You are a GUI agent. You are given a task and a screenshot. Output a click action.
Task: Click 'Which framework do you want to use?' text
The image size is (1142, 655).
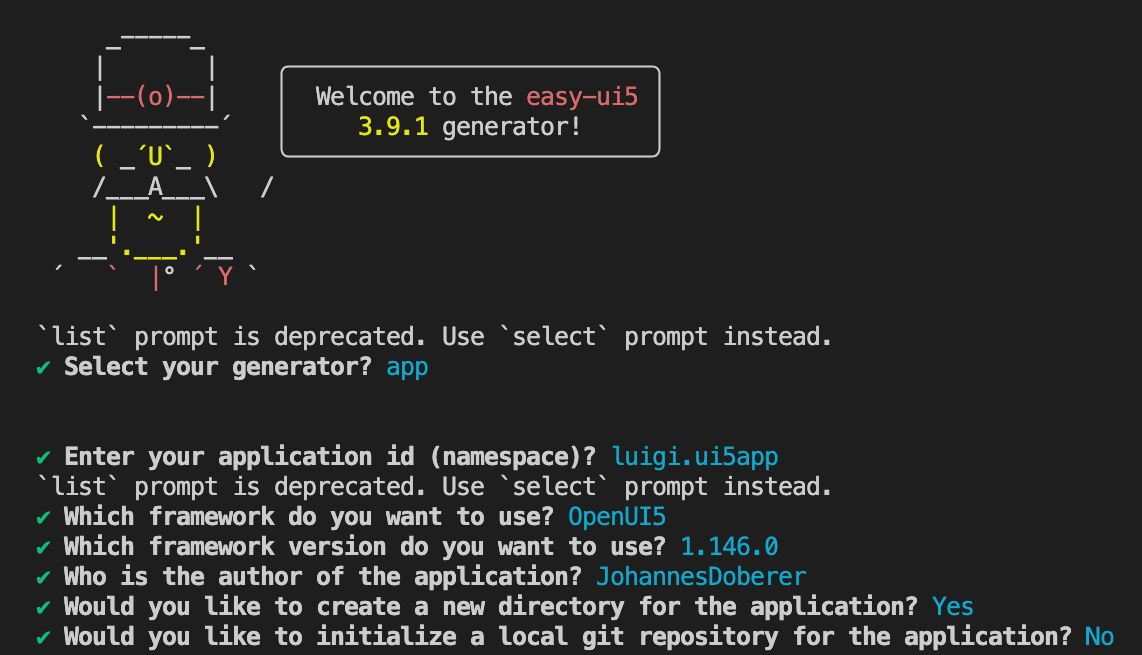[x=309, y=517]
